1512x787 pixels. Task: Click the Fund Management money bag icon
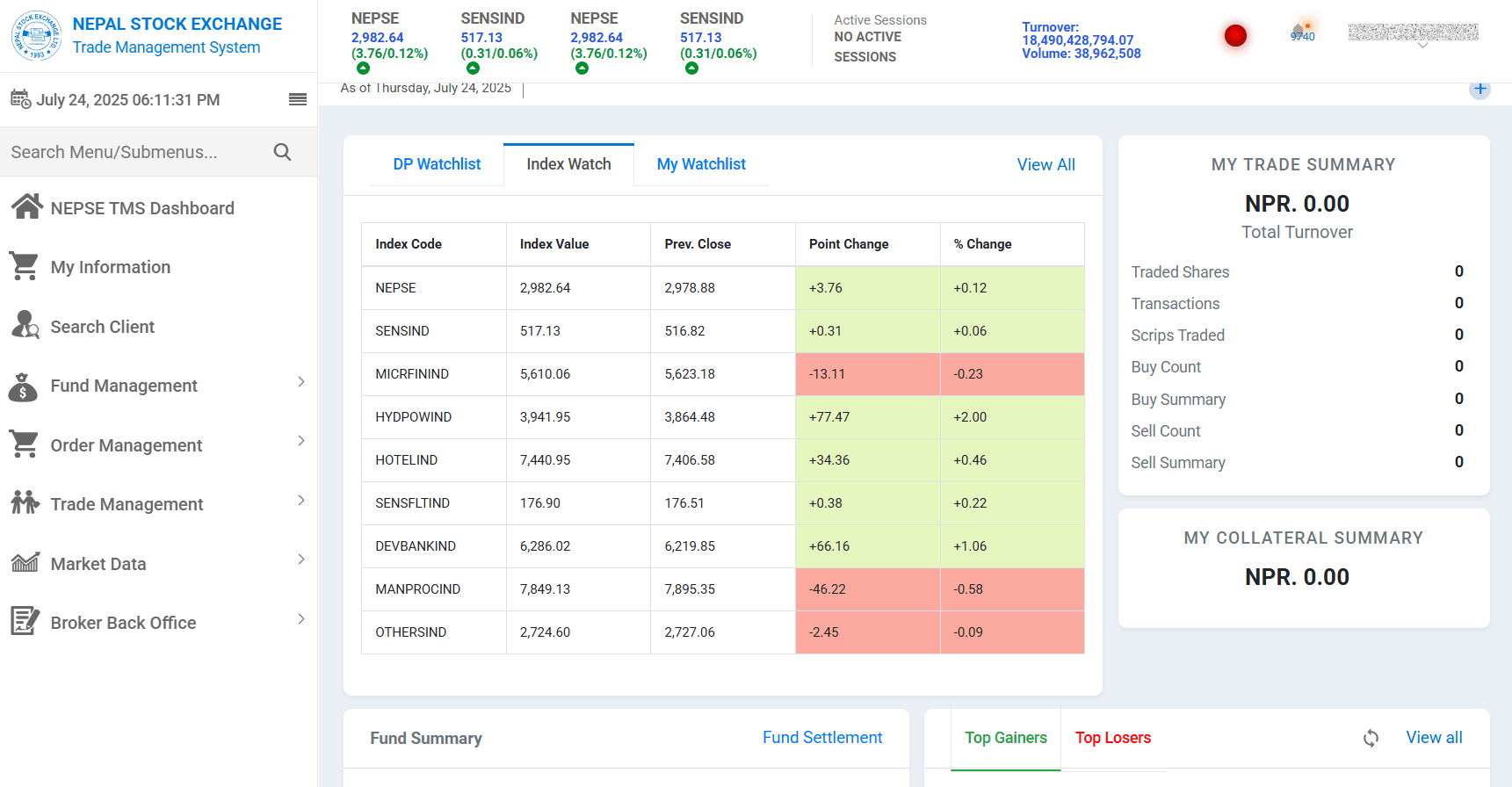pyautogui.click(x=23, y=386)
